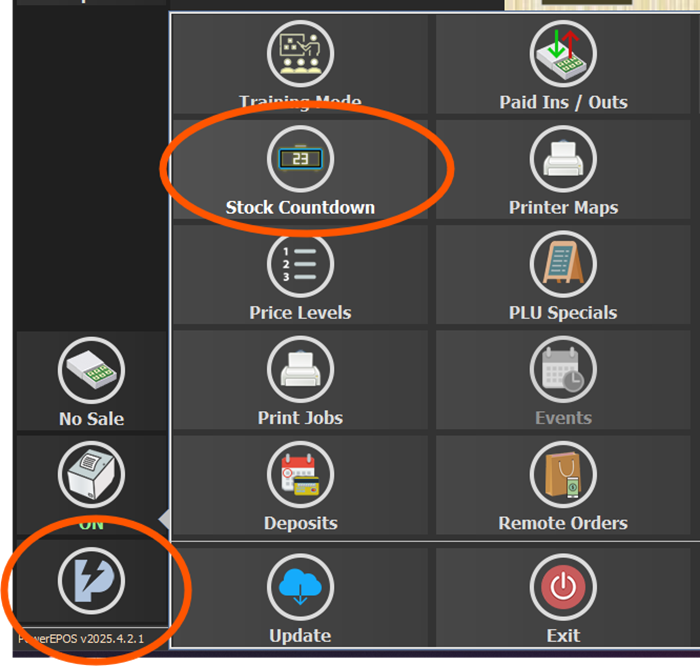Viewport: 700px width, 666px height.
Task: Open Training Mode from the menu
Action: coord(300,64)
